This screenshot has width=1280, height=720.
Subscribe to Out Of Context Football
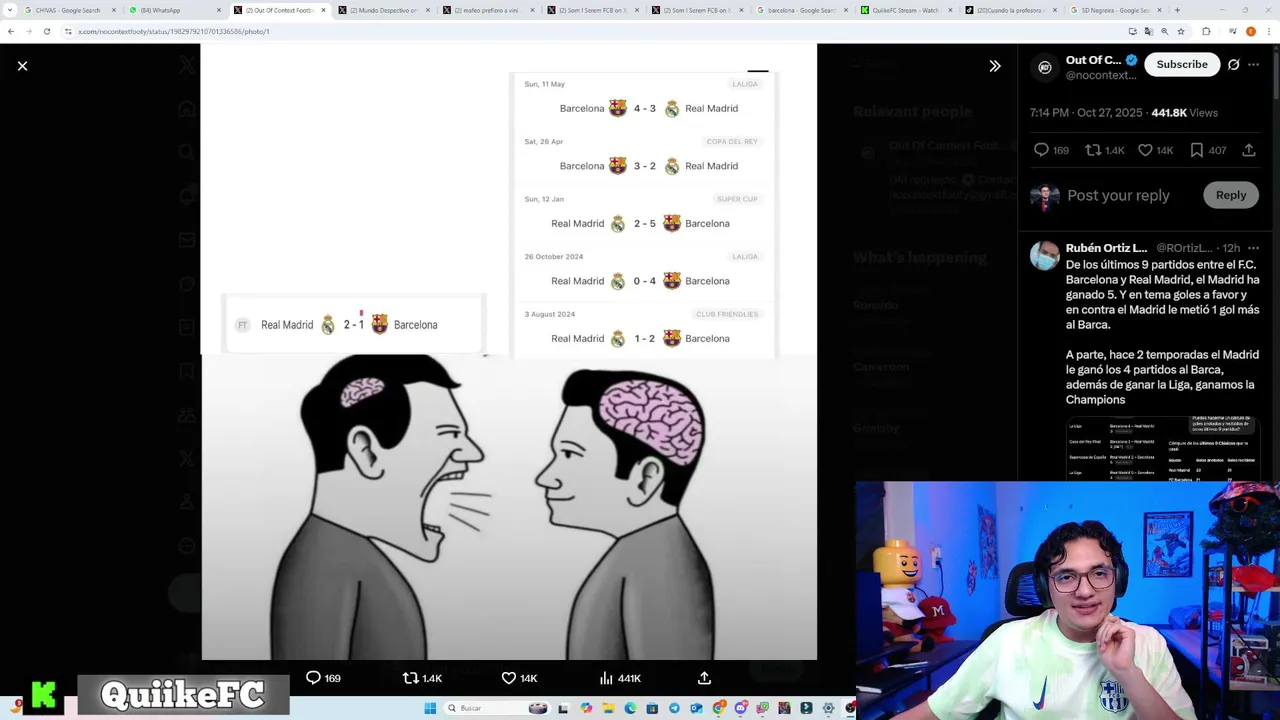tap(1182, 64)
